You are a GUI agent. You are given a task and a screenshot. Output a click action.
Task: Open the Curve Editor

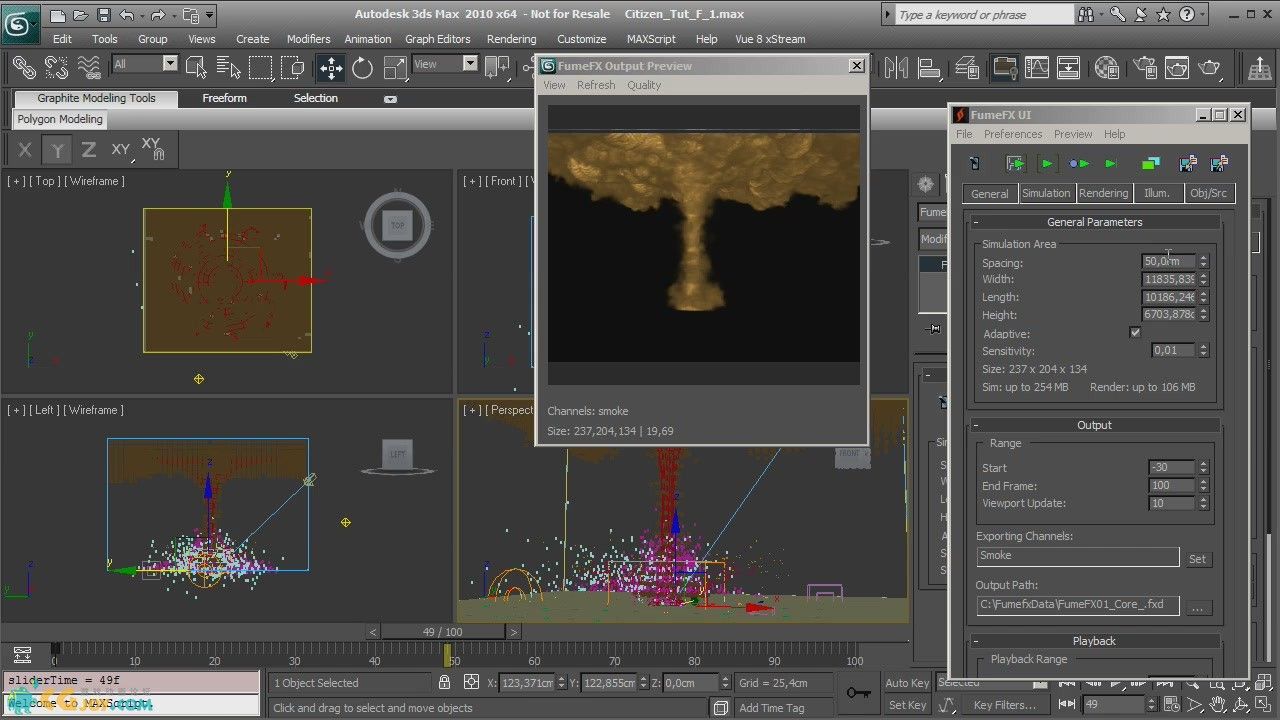tap(1036, 67)
